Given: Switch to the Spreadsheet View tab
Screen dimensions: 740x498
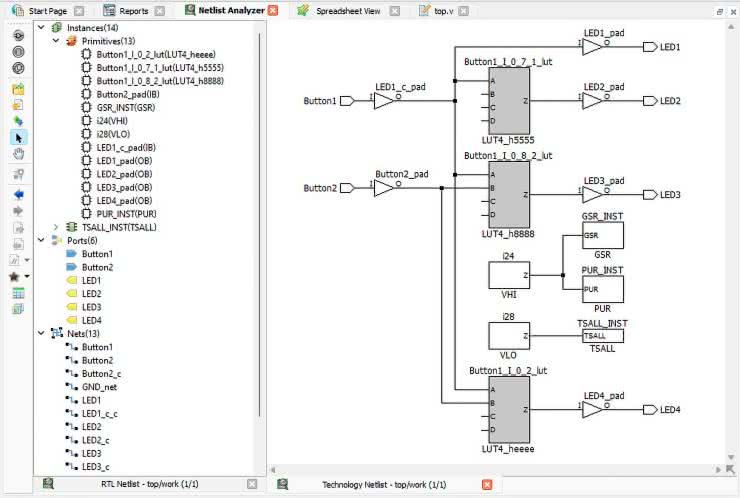Looking at the screenshot, I should tap(341, 11).
